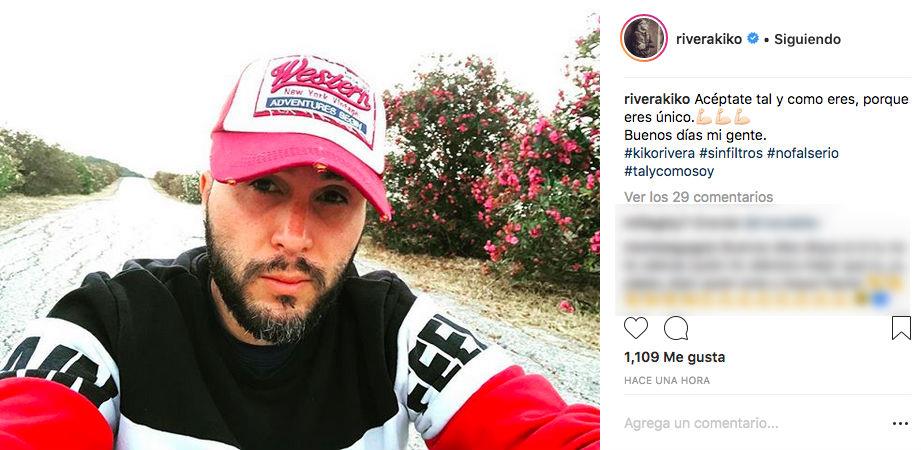Open riverakiko username in caption
Image resolution: width=921 pixels, height=450 pixels.
[x=657, y=99]
